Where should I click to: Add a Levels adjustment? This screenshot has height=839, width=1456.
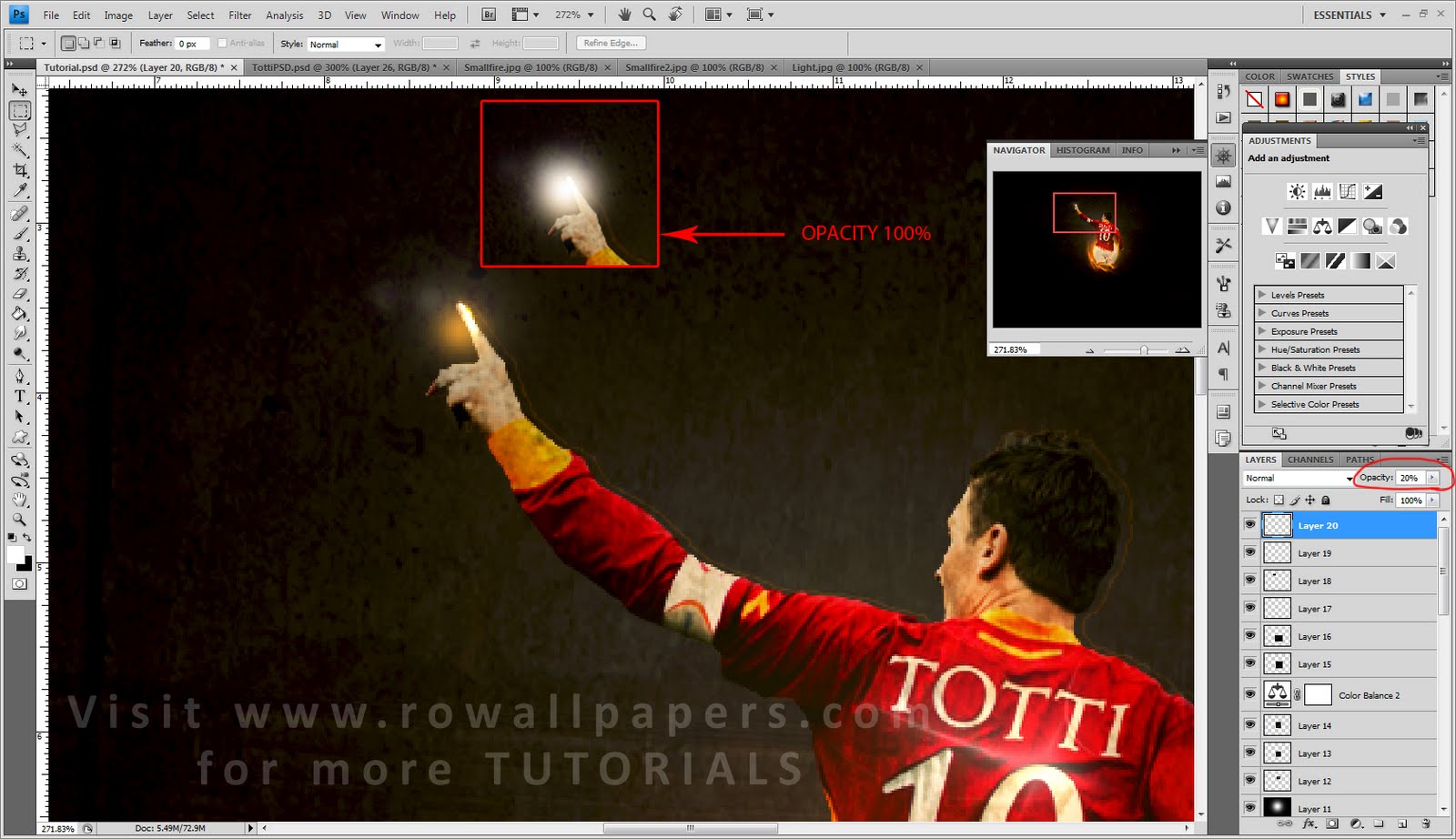[x=1322, y=191]
